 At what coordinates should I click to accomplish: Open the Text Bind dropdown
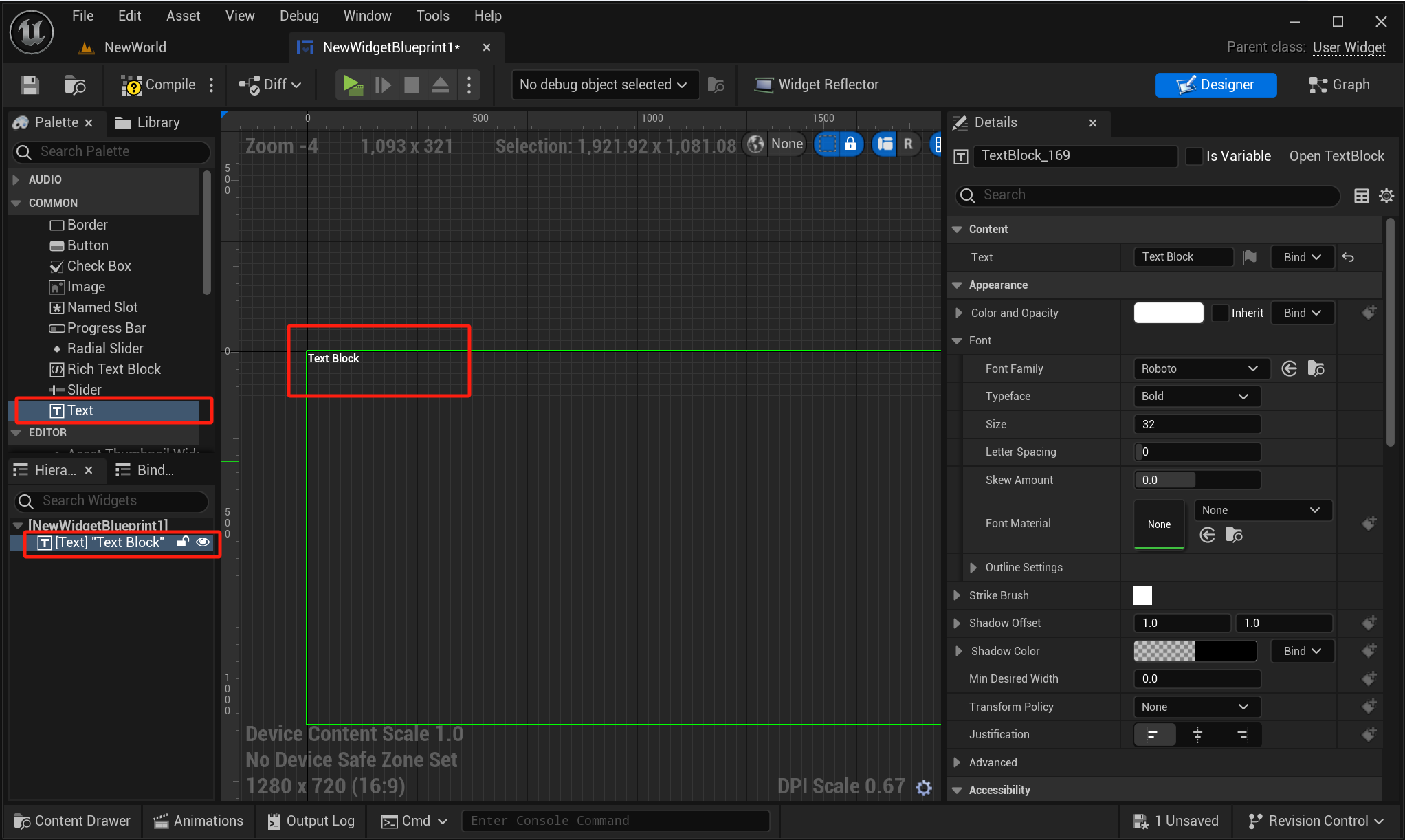click(1302, 257)
